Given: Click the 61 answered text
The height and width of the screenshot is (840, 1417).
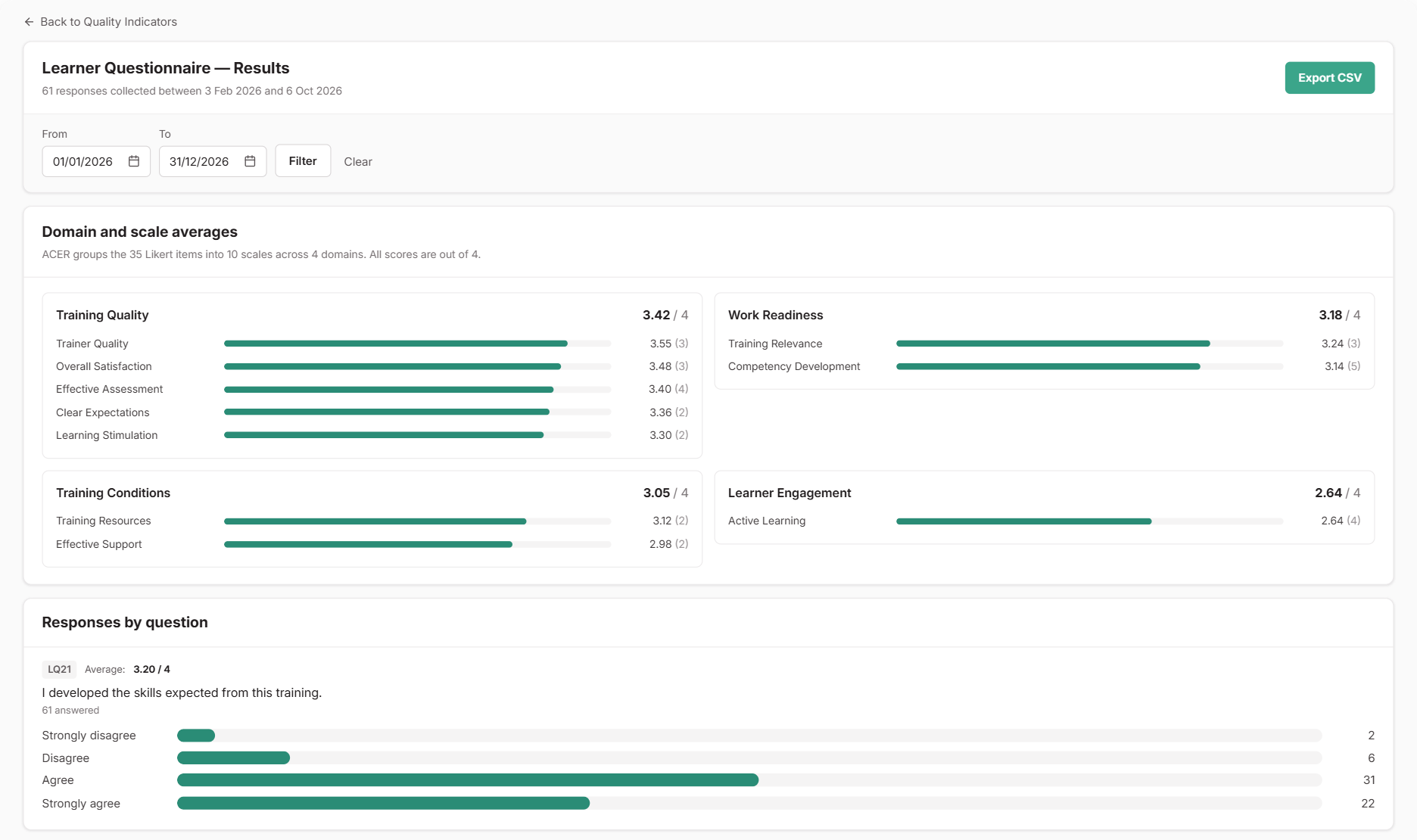Looking at the screenshot, I should tap(70, 710).
